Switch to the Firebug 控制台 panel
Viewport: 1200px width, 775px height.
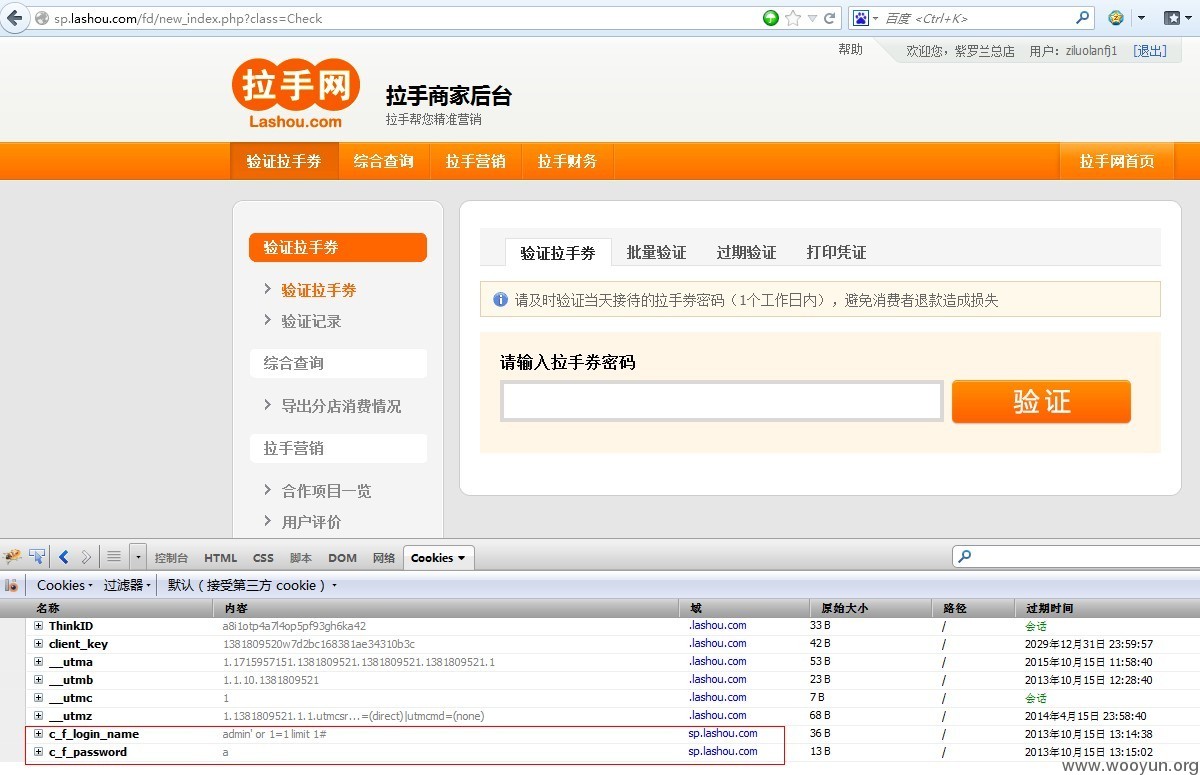[x=171, y=558]
